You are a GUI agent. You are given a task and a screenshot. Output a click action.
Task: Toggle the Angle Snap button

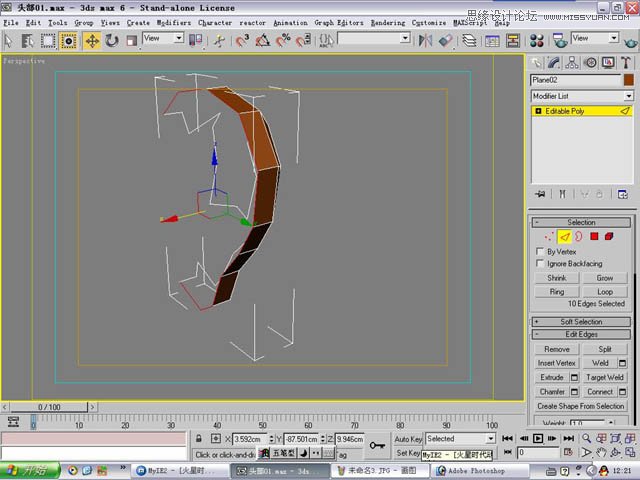(x=262, y=40)
